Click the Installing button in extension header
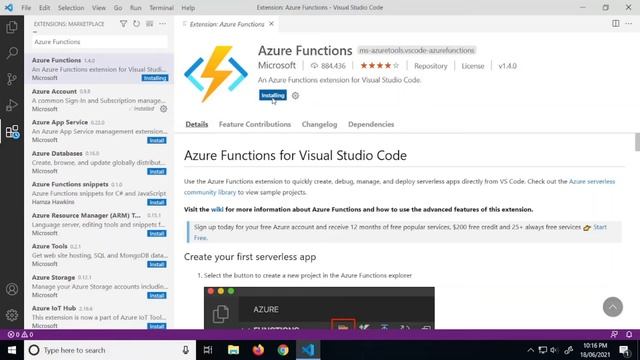 click(273, 95)
